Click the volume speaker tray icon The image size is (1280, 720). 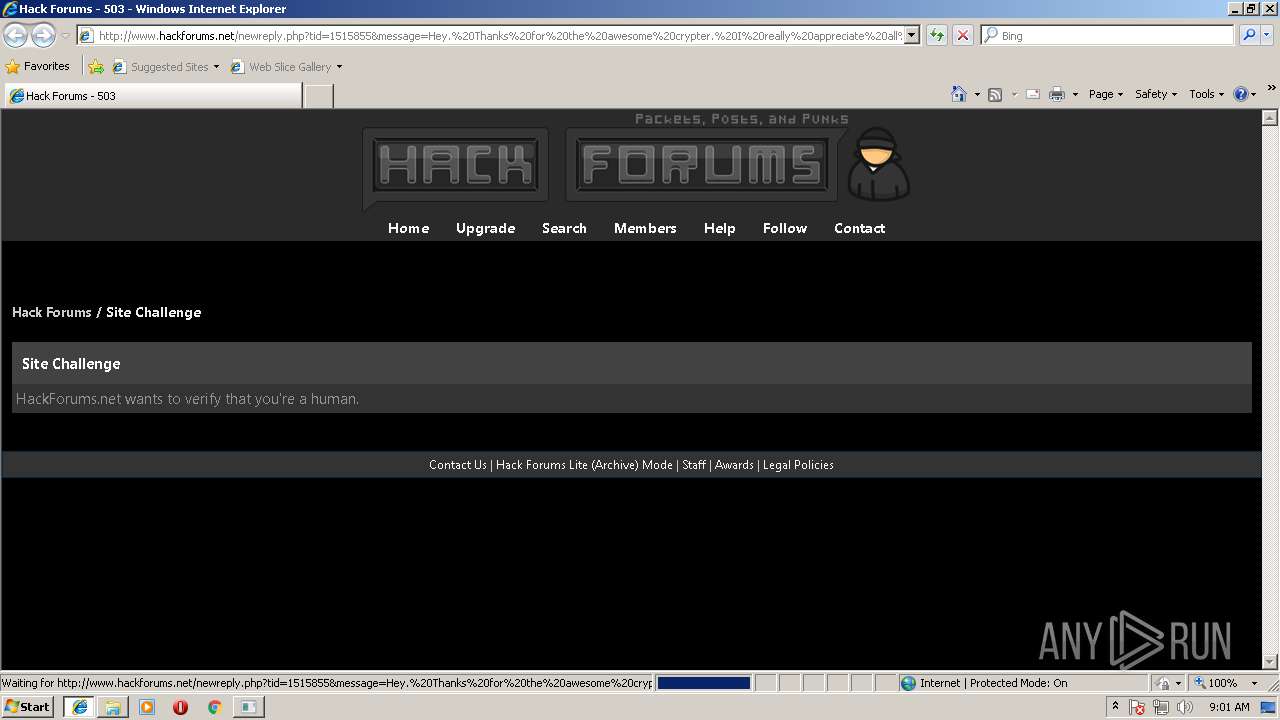pos(1185,707)
